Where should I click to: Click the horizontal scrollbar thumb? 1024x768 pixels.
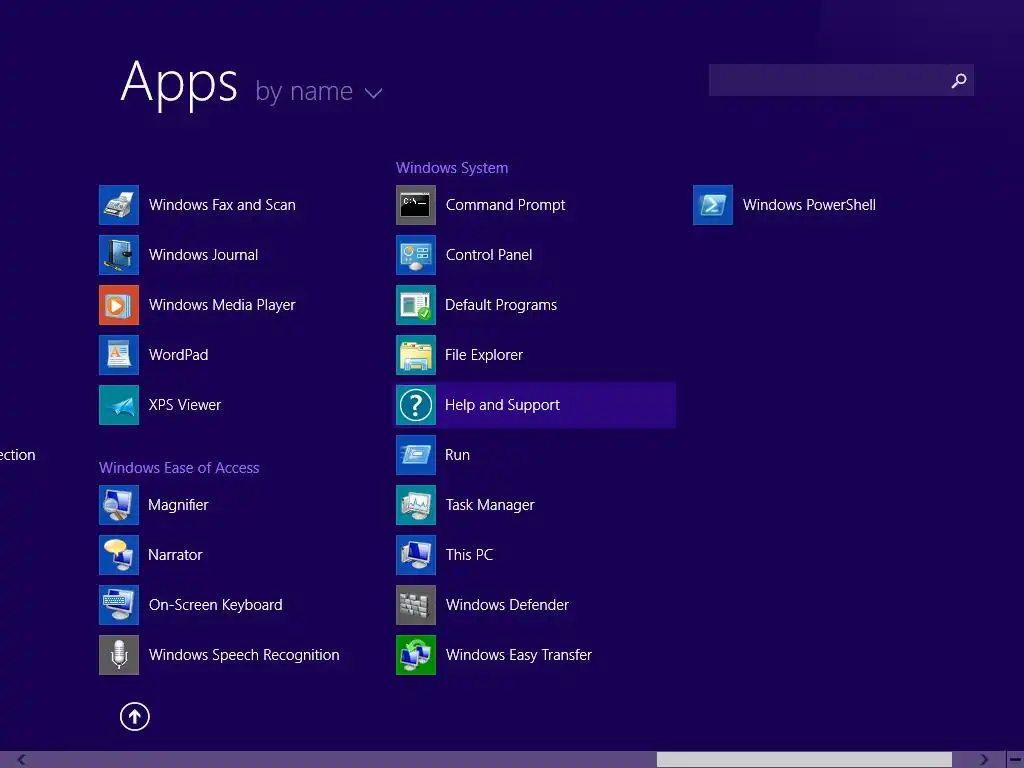pos(804,760)
